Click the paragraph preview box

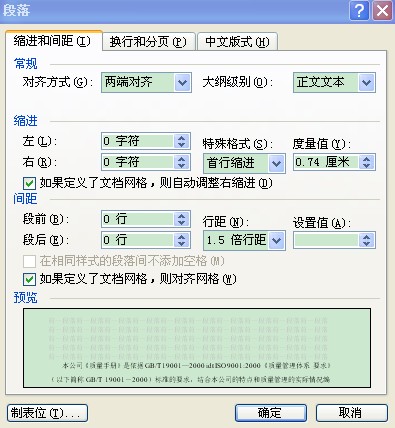click(197, 348)
